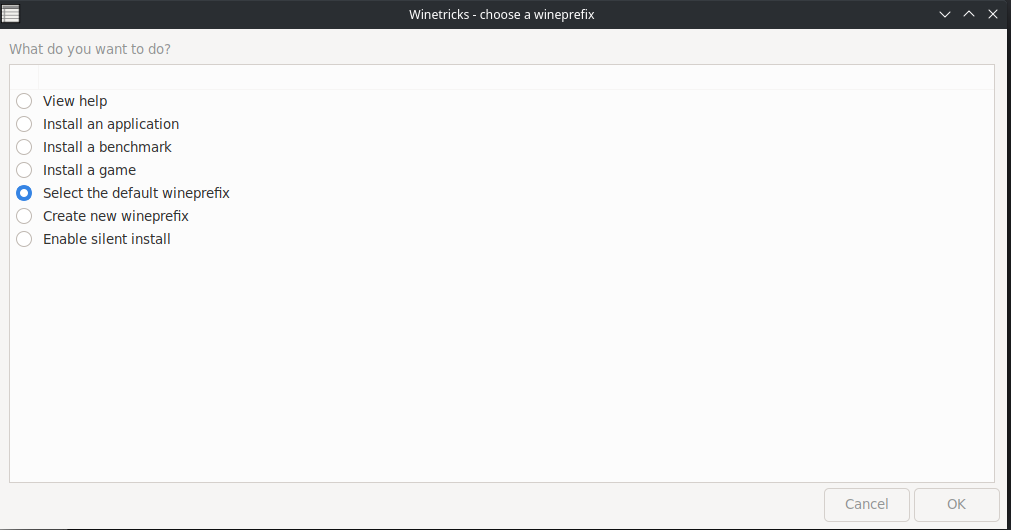
Task: Maximize window using the up chevron icon
Action: 968,14
